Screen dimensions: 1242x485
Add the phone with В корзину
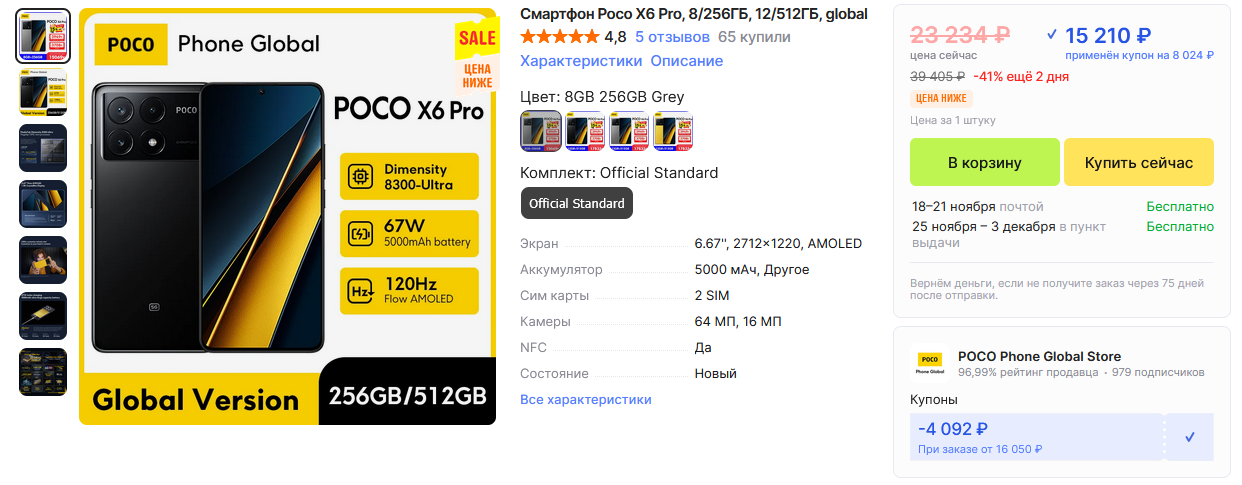click(984, 162)
